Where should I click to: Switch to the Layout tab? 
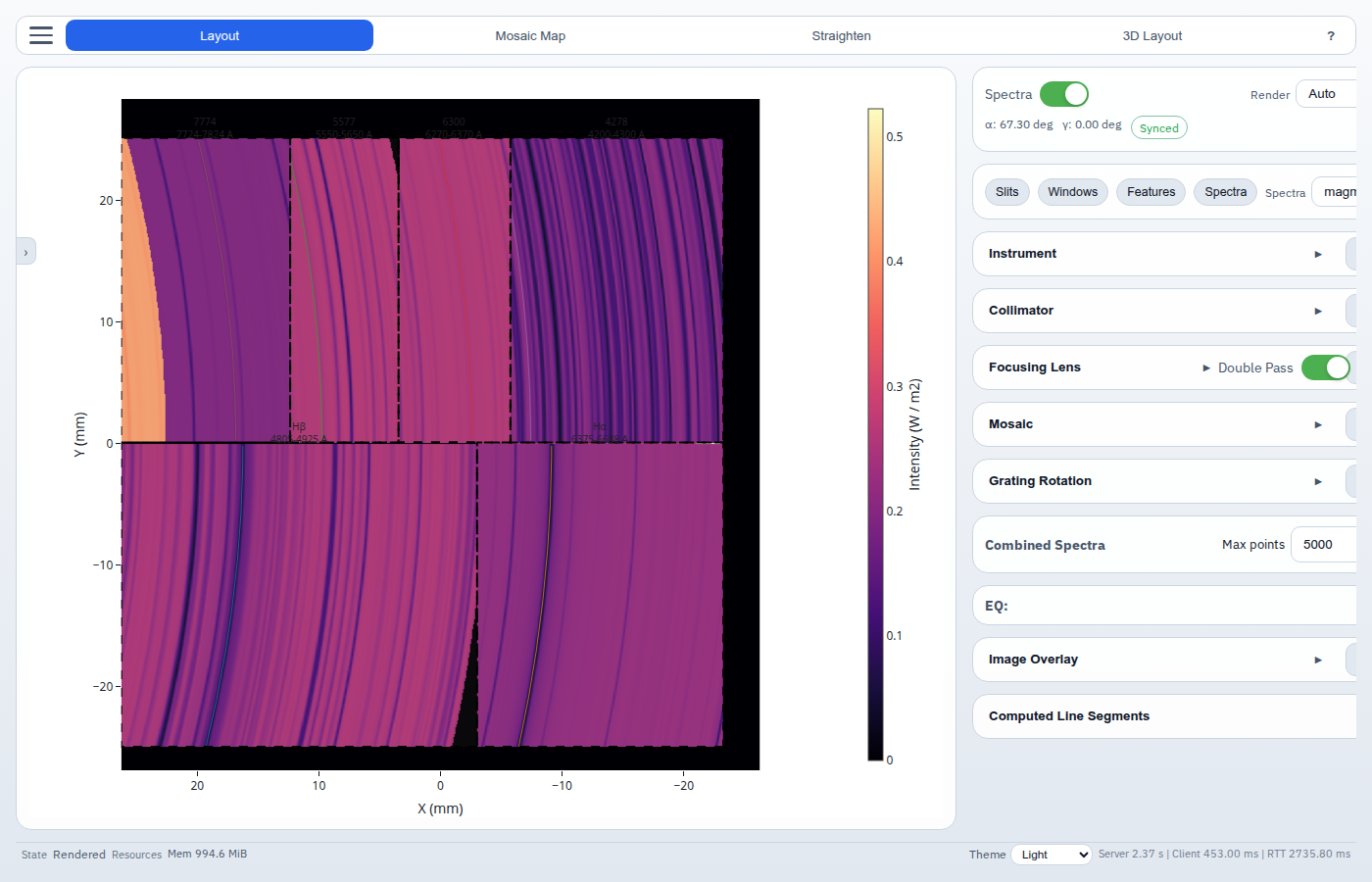point(220,35)
